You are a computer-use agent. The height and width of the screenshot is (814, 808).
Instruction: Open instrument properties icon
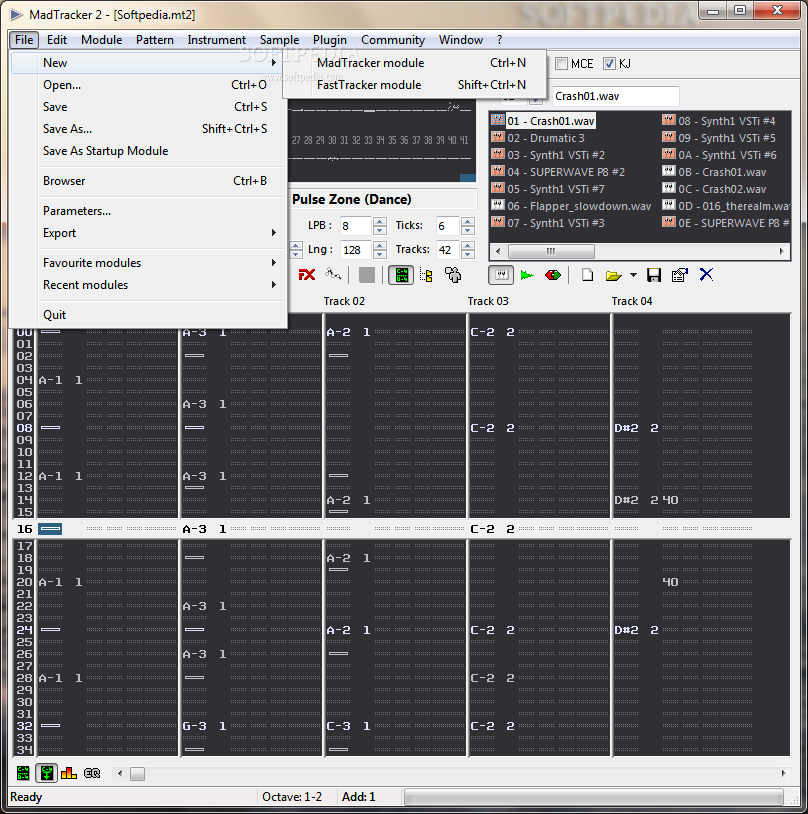pos(680,275)
